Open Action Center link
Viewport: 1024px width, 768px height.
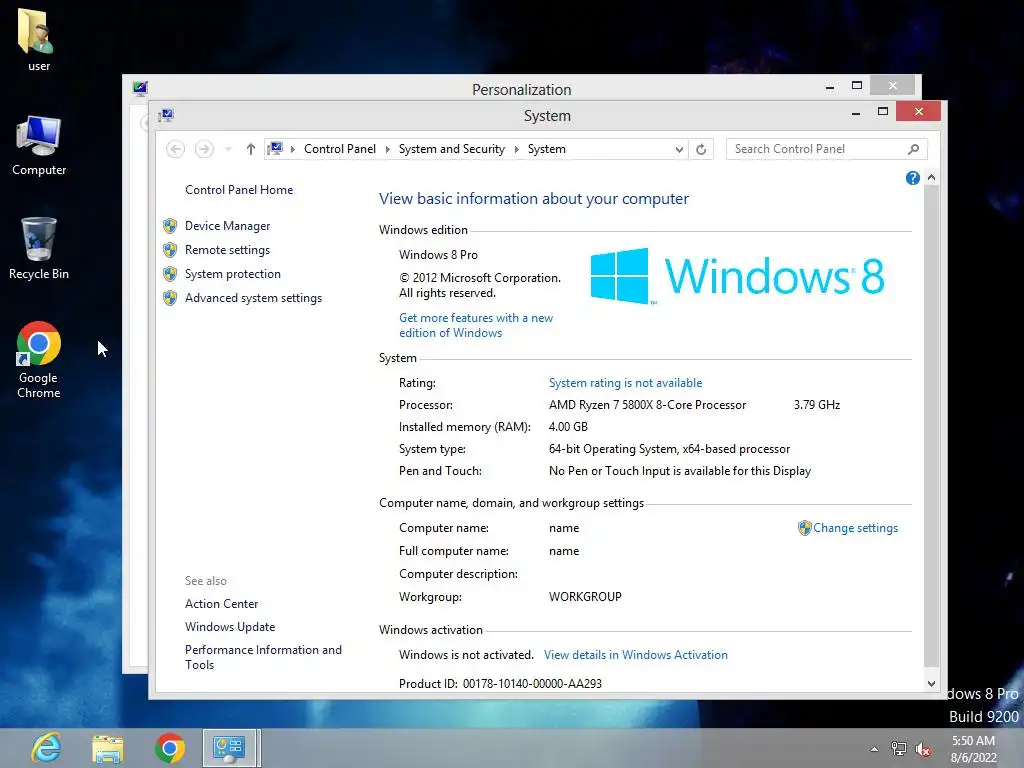pos(221,604)
